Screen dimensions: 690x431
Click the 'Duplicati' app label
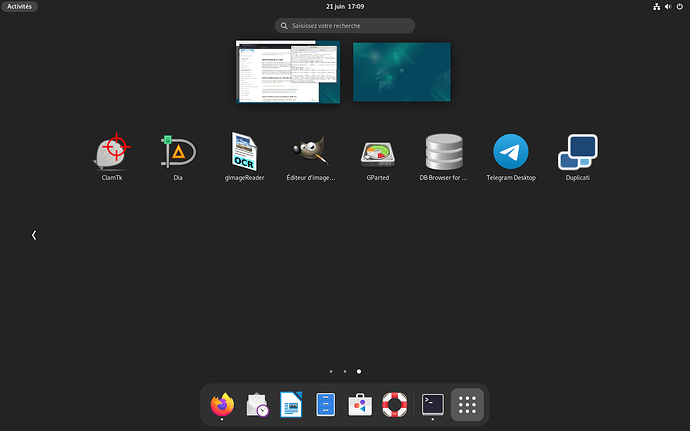pos(577,178)
